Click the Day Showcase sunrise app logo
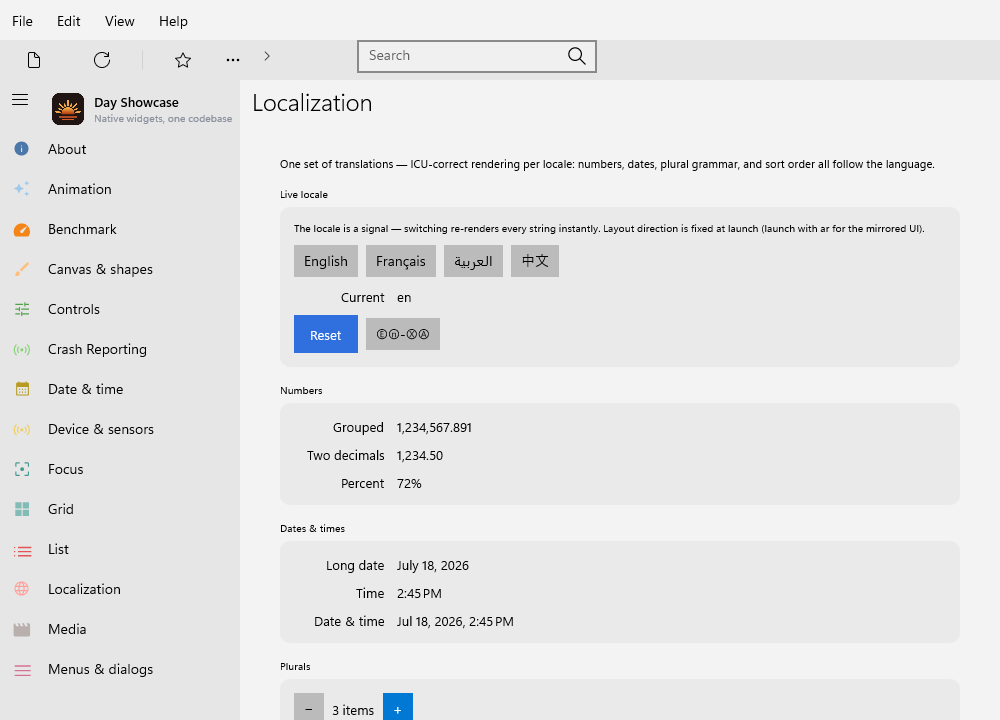 68,109
